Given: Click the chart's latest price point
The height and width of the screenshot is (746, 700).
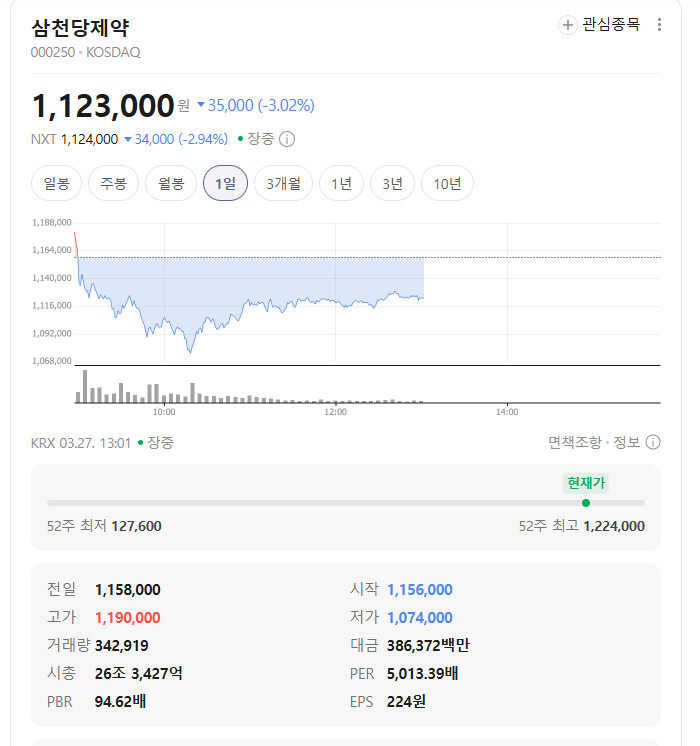Looking at the screenshot, I should (423, 298).
